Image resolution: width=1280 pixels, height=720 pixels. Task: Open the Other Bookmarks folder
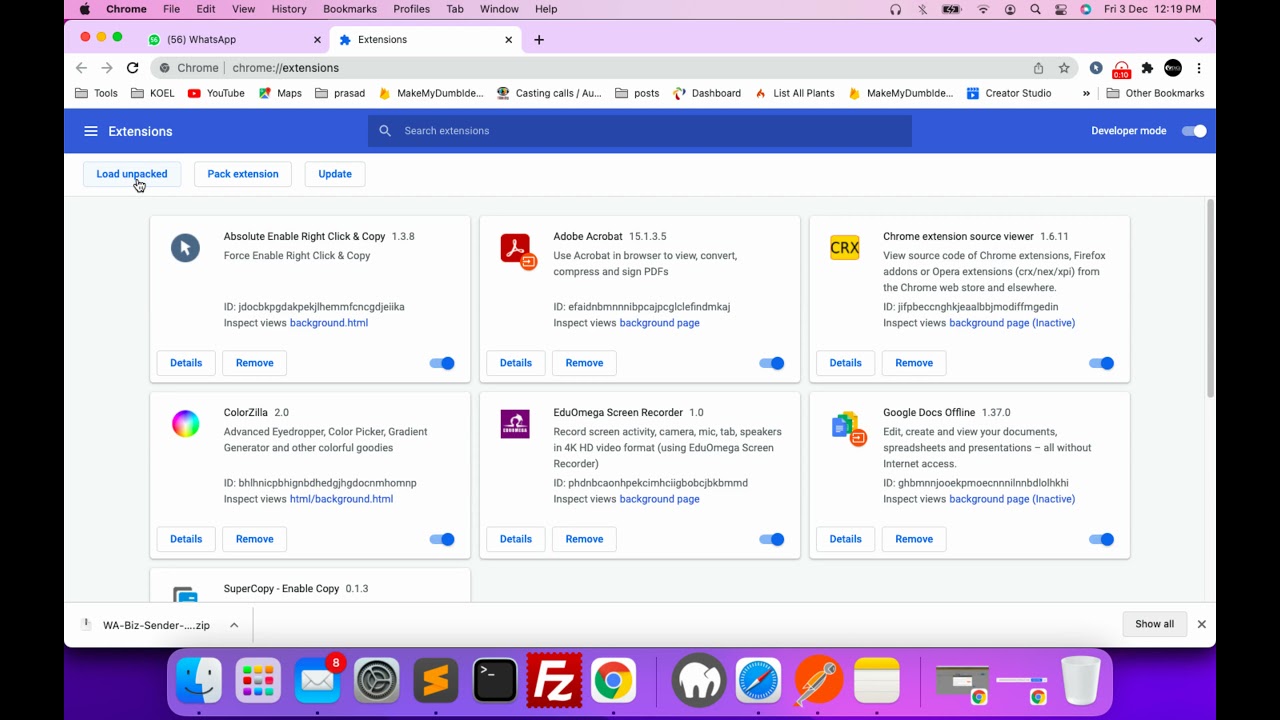(1156, 93)
